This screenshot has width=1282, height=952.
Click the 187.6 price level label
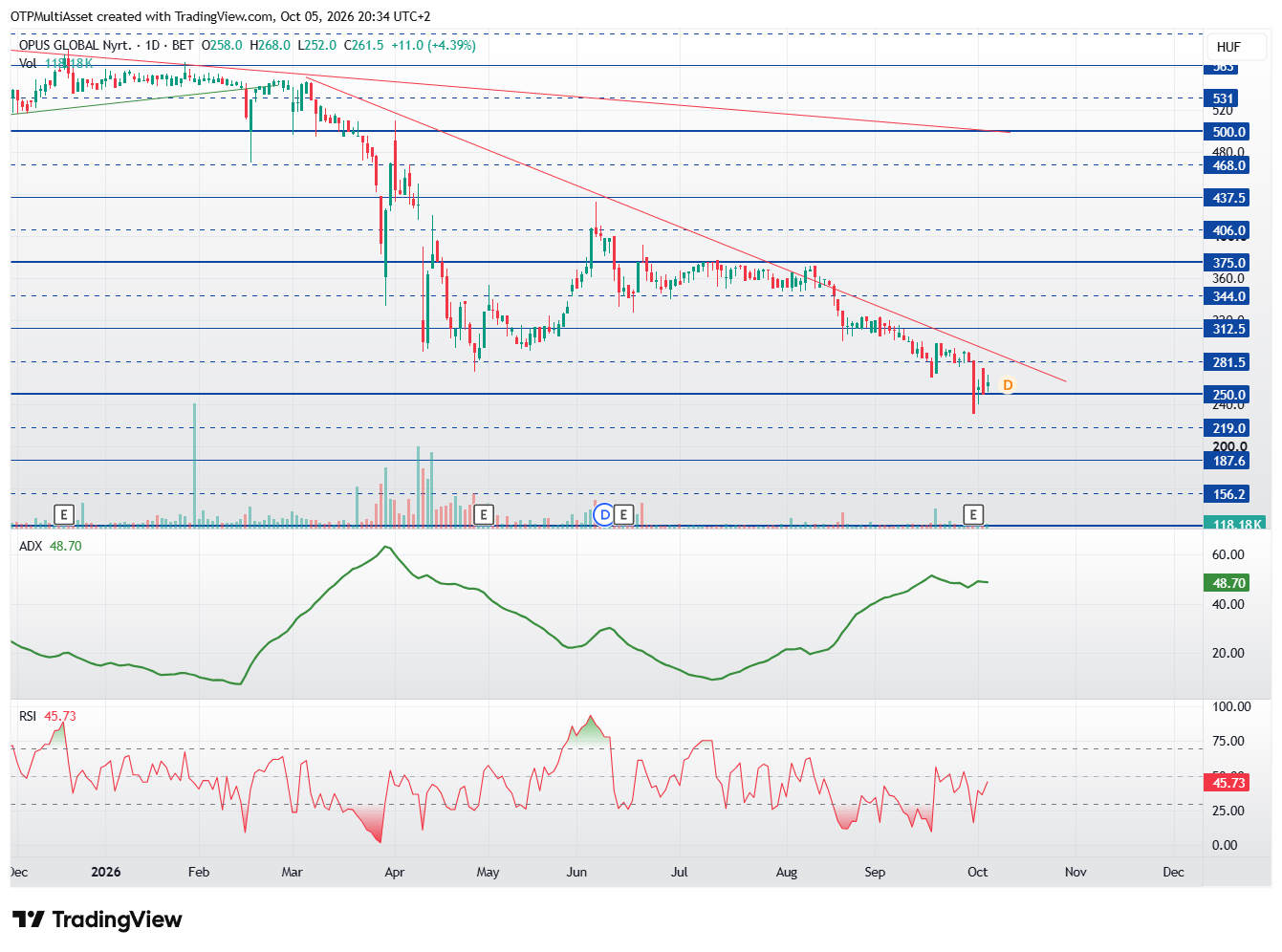[1228, 461]
